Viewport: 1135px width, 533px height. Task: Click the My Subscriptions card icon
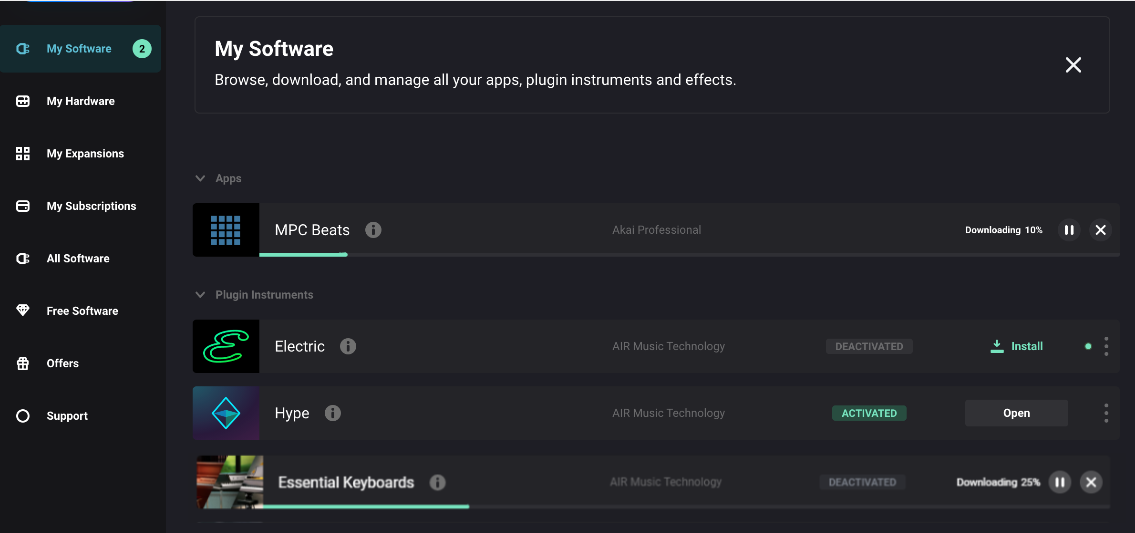coord(22,206)
